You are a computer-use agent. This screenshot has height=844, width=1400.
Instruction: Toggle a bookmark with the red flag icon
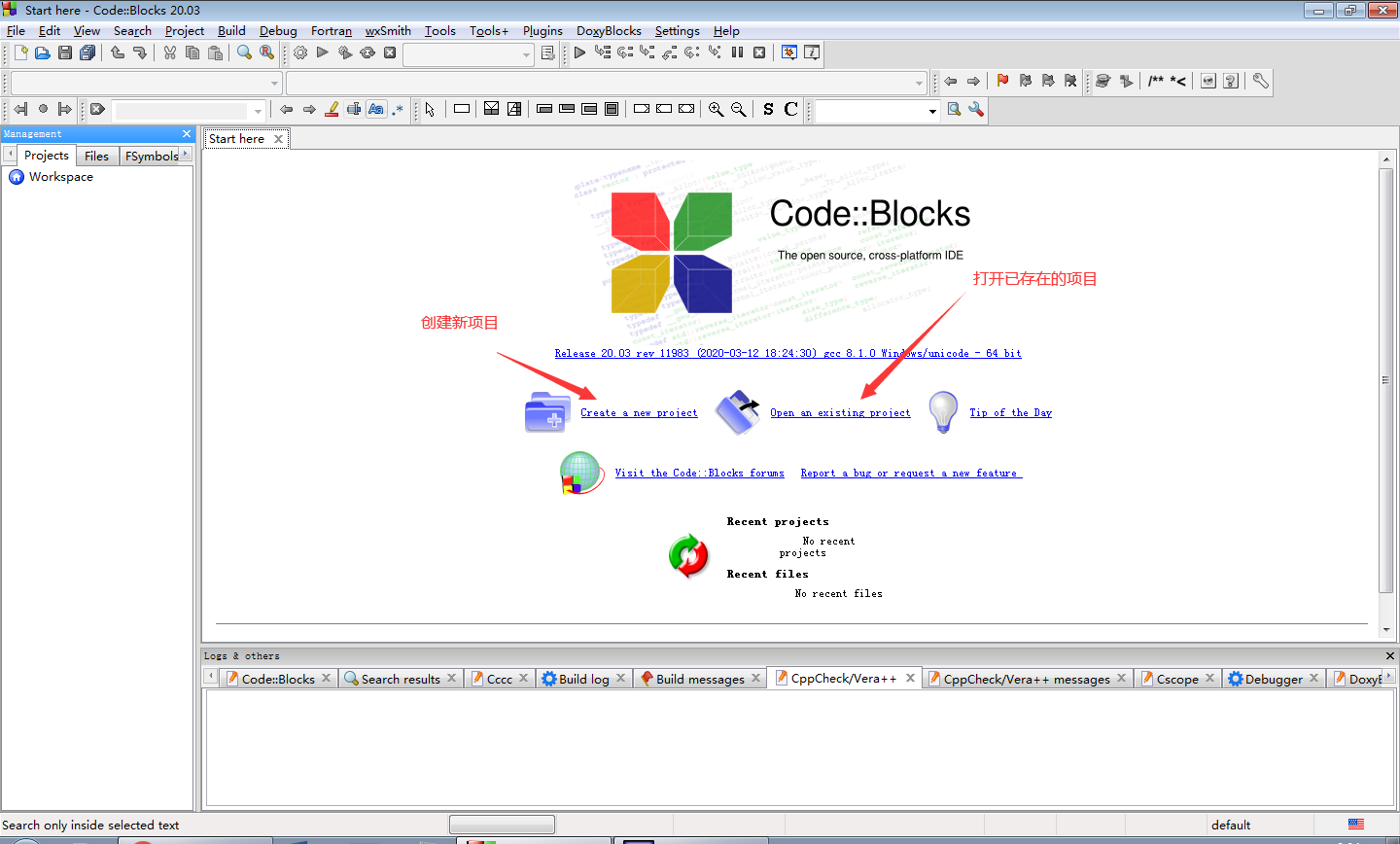coord(1002,82)
